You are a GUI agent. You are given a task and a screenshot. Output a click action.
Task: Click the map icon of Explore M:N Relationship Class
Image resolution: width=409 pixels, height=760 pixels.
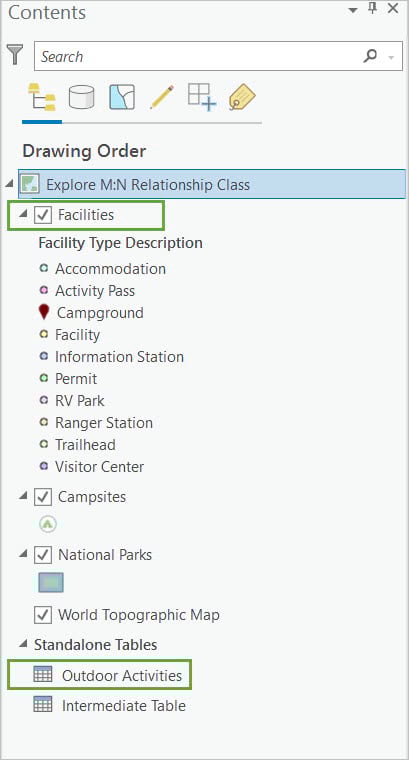(30, 184)
